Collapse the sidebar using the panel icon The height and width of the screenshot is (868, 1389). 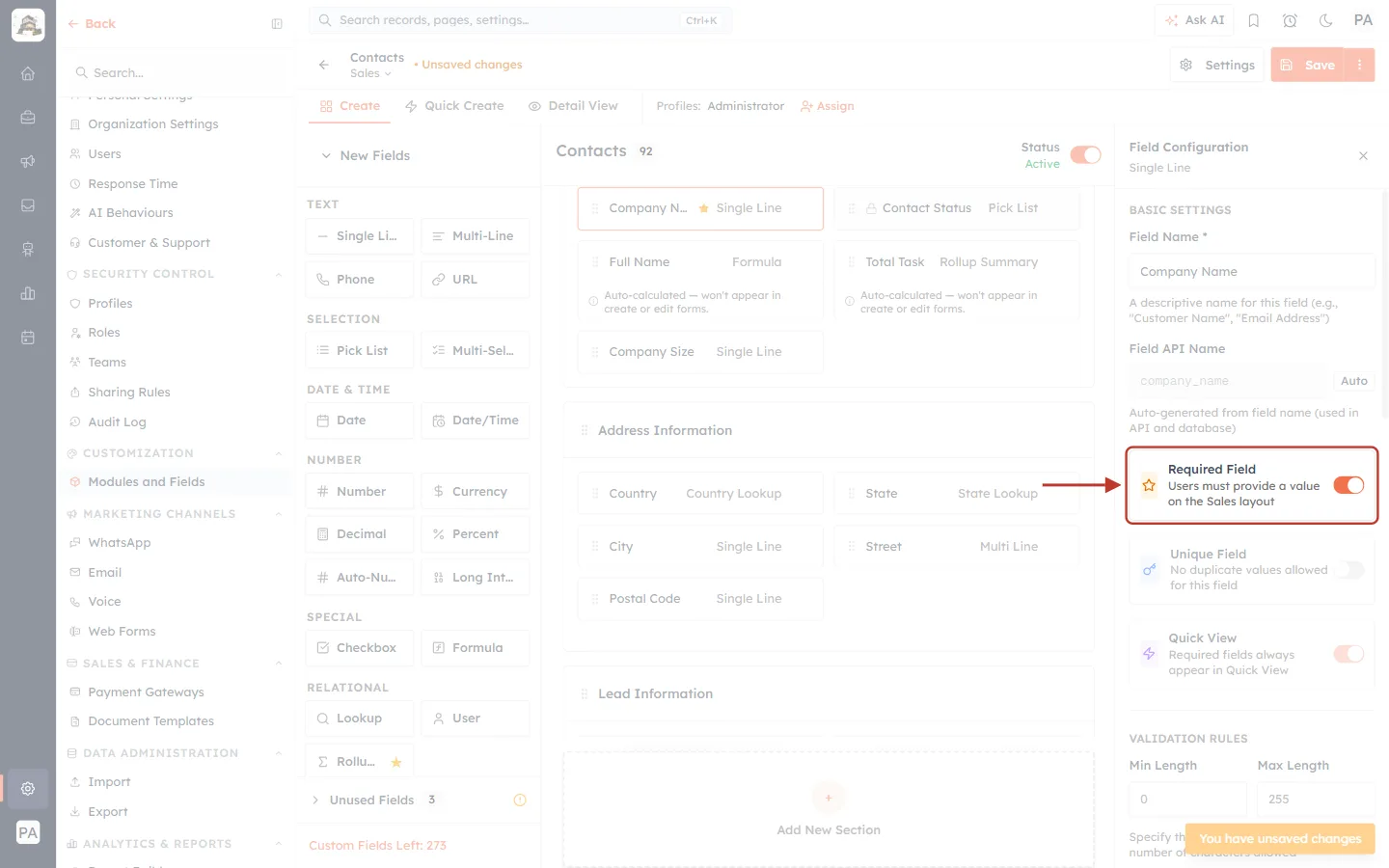click(277, 24)
